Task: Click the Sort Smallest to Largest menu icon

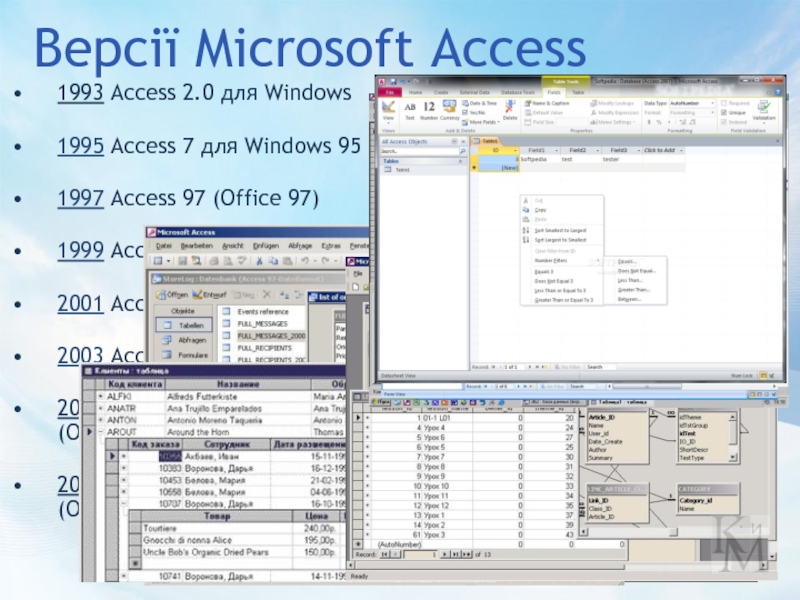Action: tap(526, 230)
